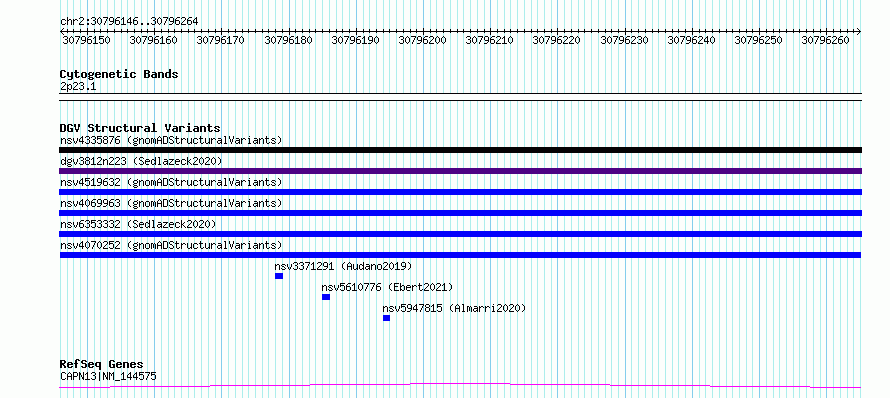890x398 pixels.
Task: Open the nsv4069963 variant label
Action: click(x=171, y=203)
